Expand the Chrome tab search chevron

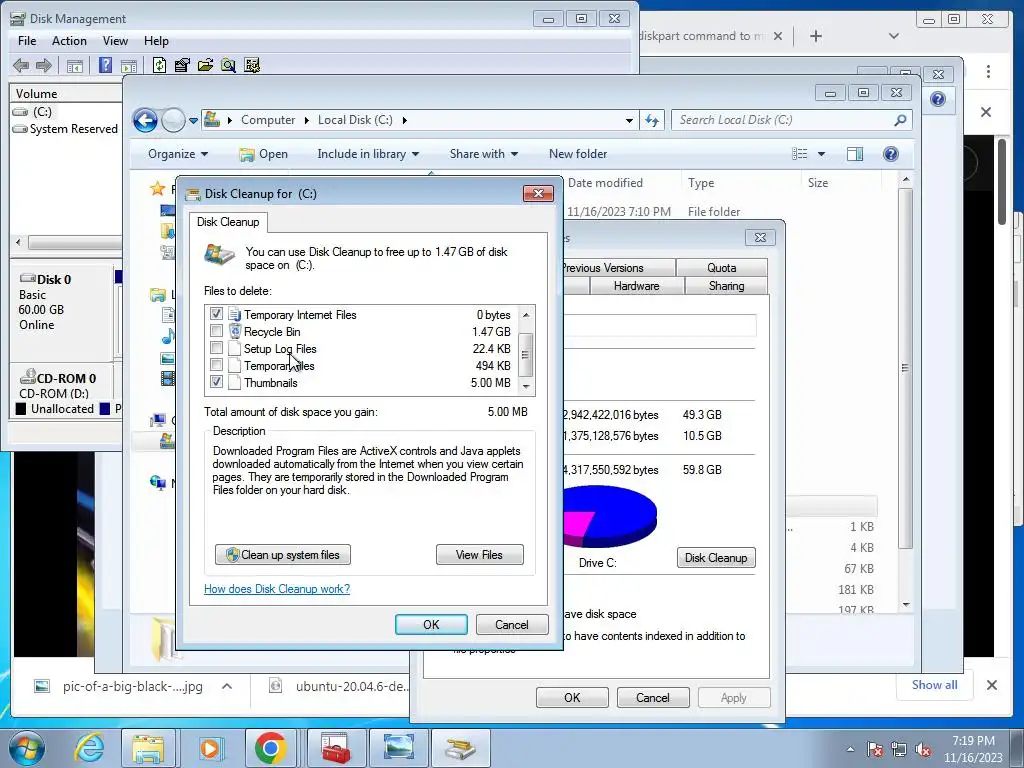point(893,36)
